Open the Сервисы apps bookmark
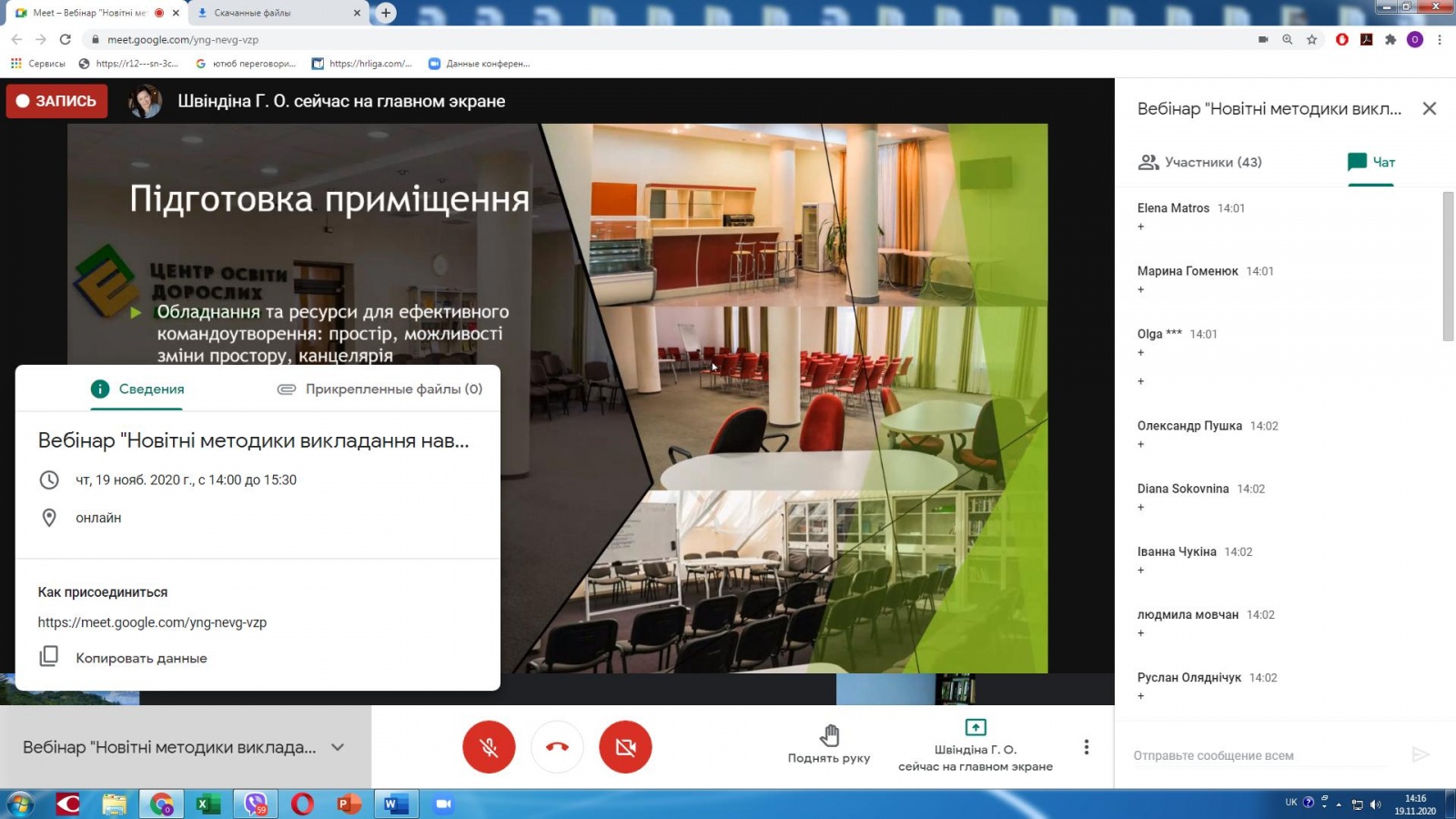 click(x=37, y=64)
